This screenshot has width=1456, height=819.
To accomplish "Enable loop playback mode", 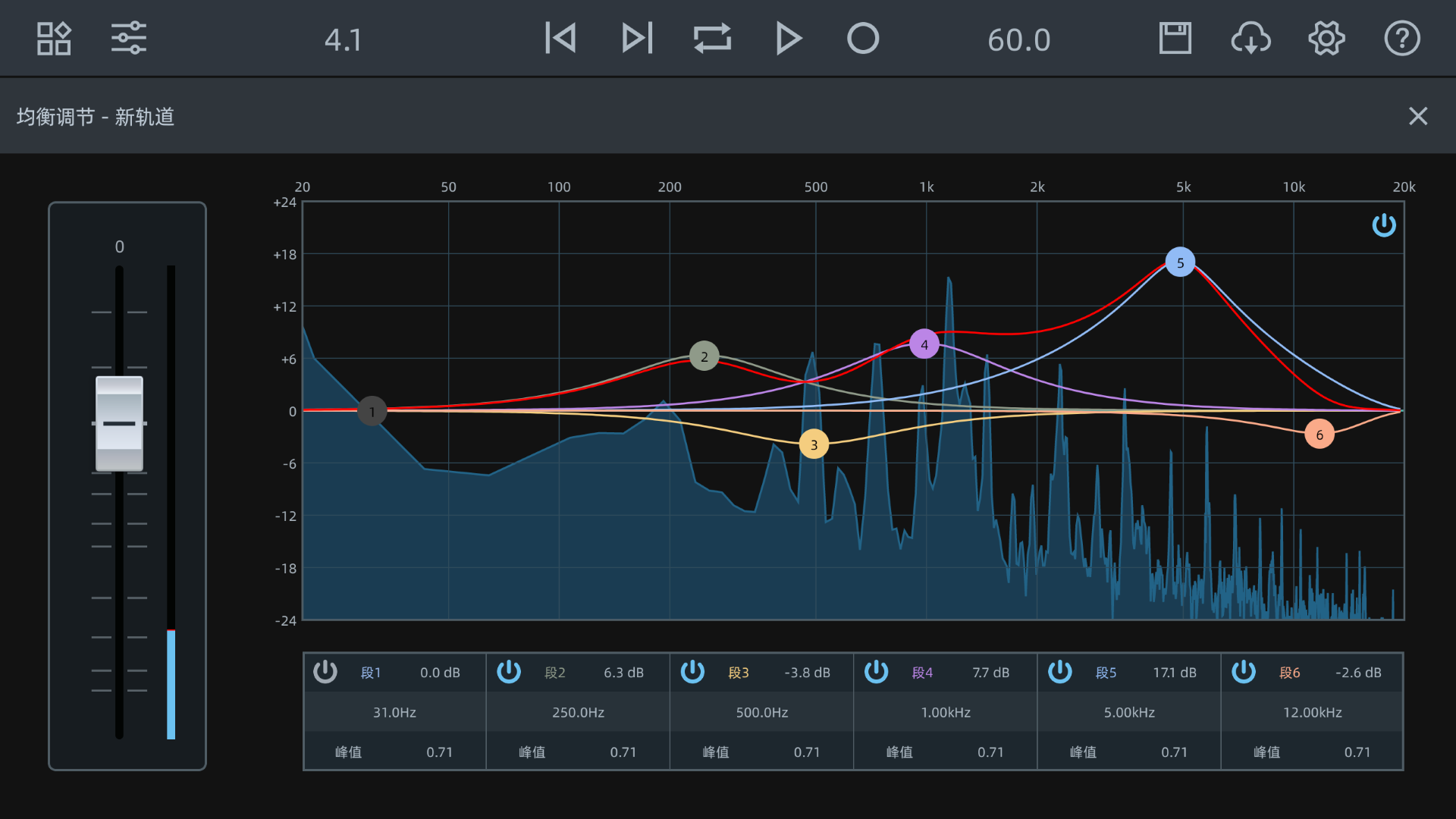I will coord(711,38).
